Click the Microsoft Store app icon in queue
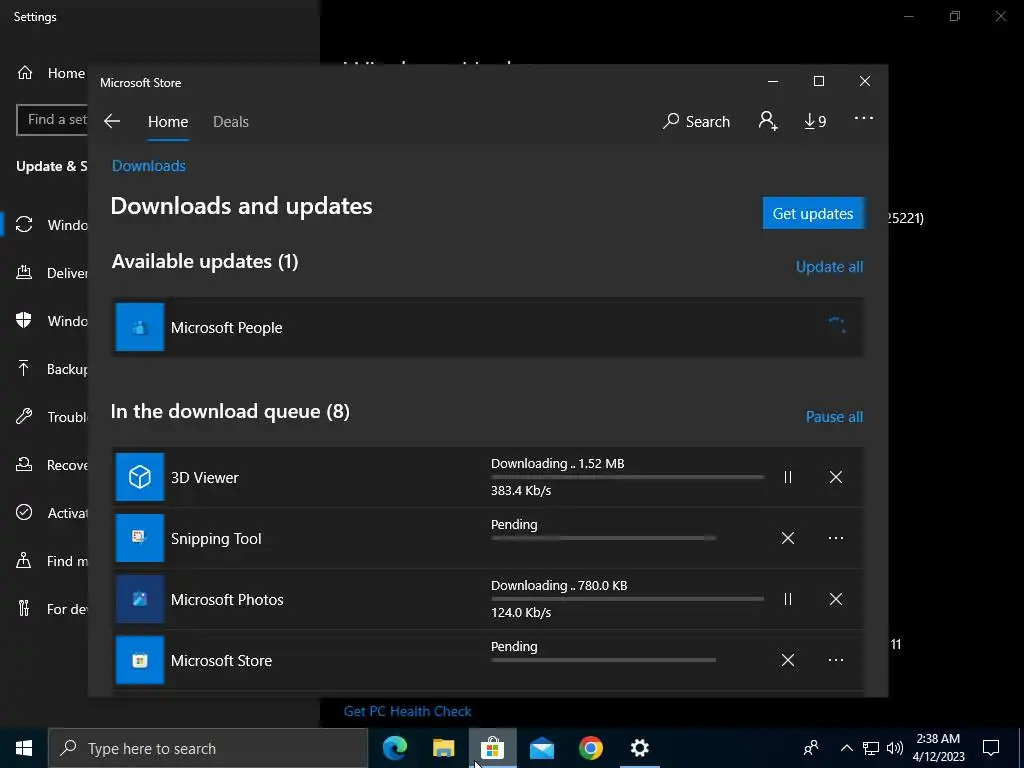This screenshot has height=768, width=1024. coord(140,660)
